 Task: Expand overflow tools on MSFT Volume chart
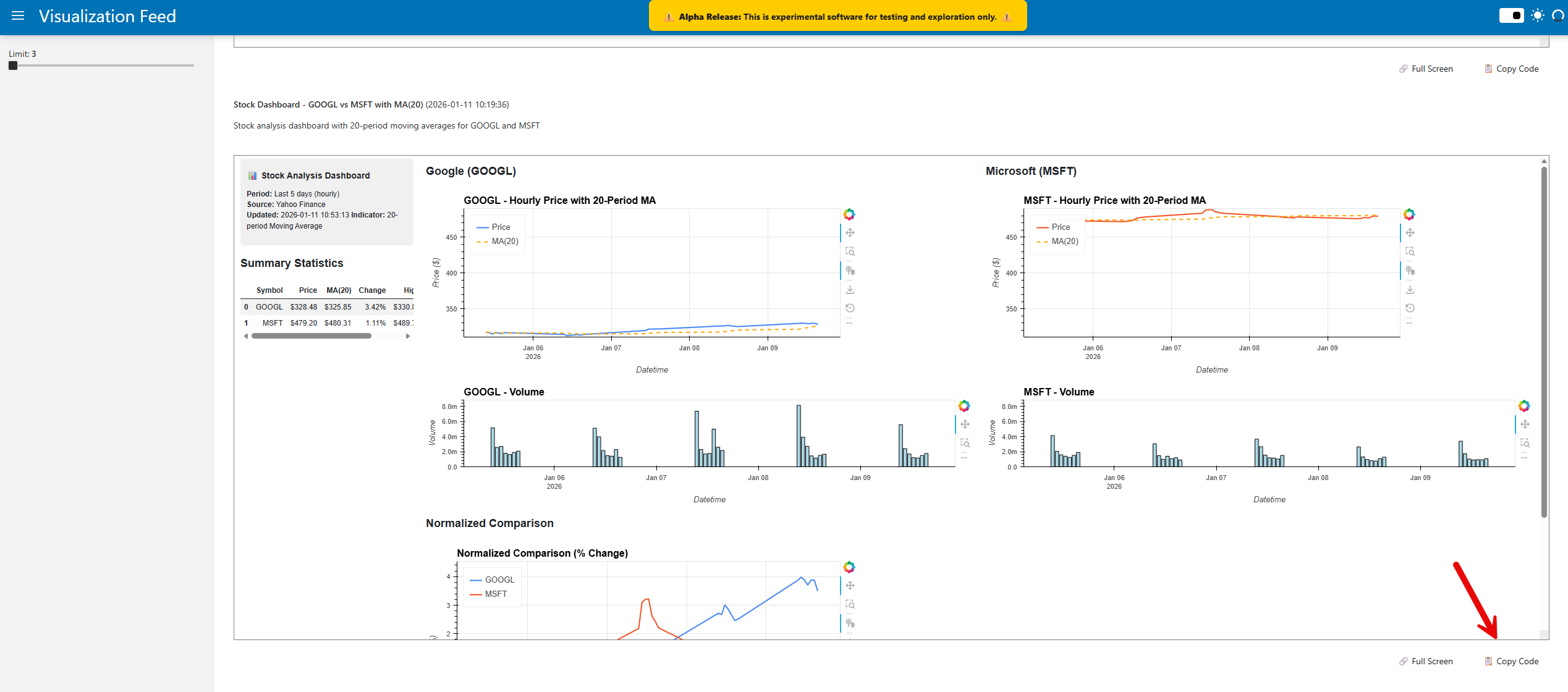(1524, 458)
